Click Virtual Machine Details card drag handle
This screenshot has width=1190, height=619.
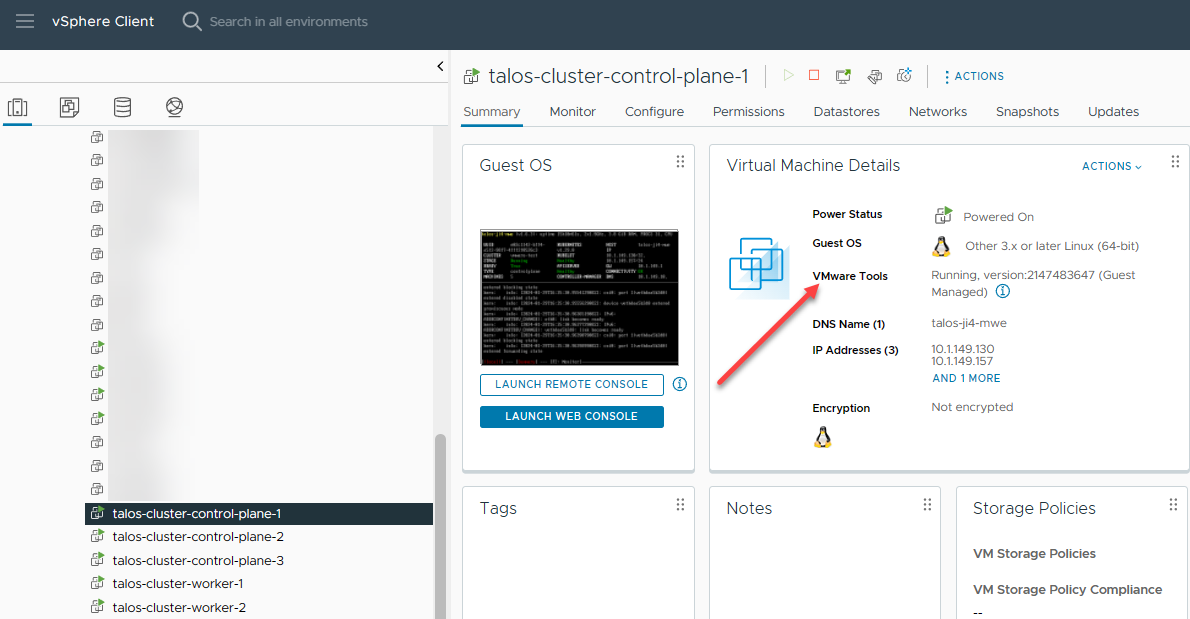pos(1175,162)
